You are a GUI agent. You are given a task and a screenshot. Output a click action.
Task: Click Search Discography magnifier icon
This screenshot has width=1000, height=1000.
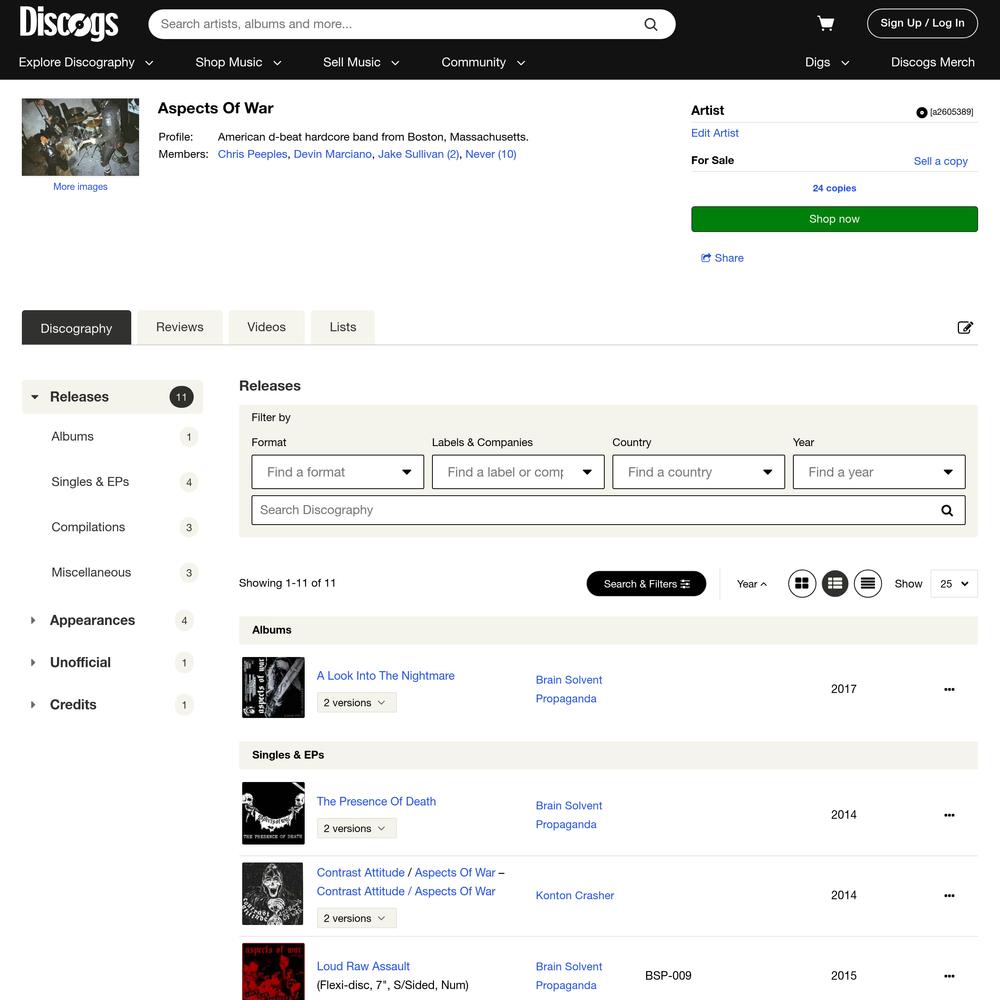[x=947, y=510]
